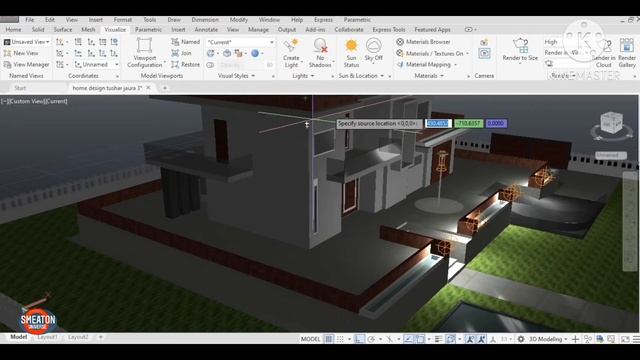Click the Clean Screen icon in status bar
Screen dimensions: 640x360
pyautogui.click(x=625, y=339)
